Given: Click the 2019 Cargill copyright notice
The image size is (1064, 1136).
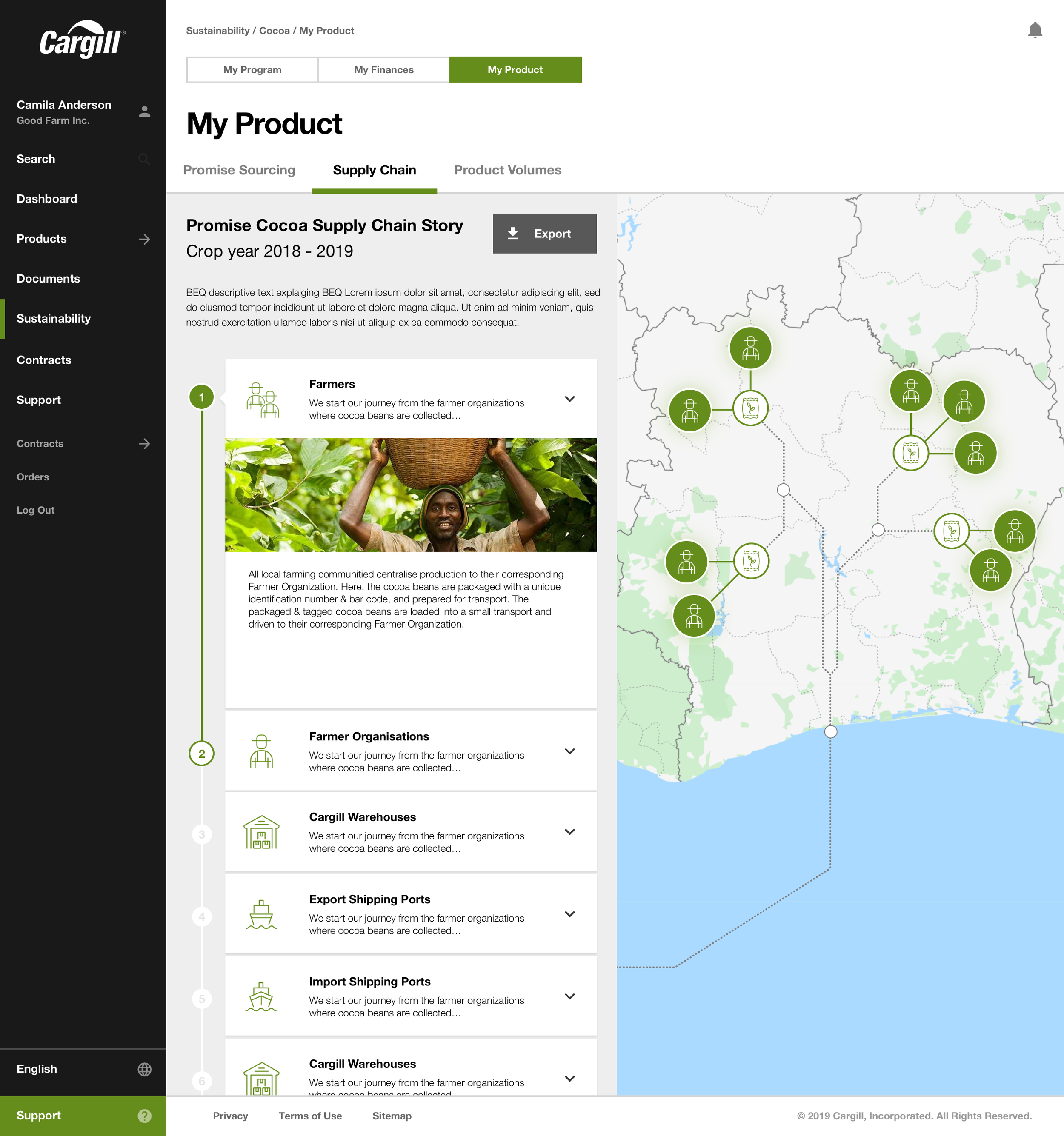Looking at the screenshot, I should (x=914, y=1116).
